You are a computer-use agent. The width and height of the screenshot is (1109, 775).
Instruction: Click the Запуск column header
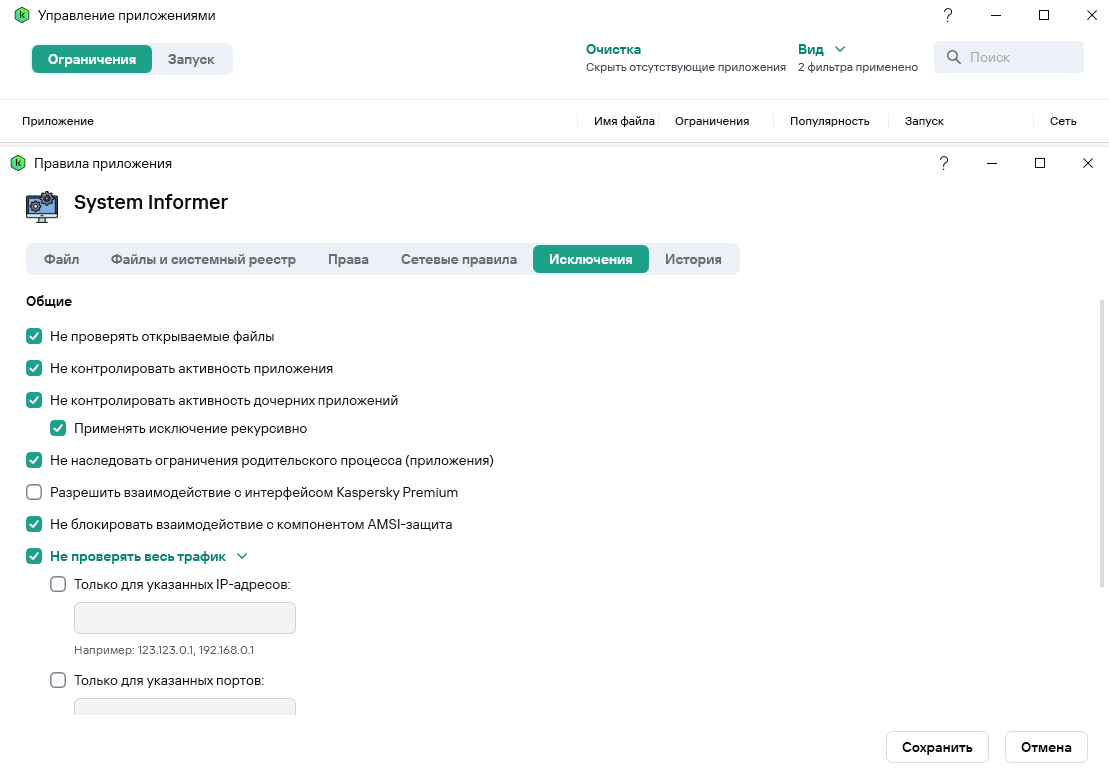924,121
